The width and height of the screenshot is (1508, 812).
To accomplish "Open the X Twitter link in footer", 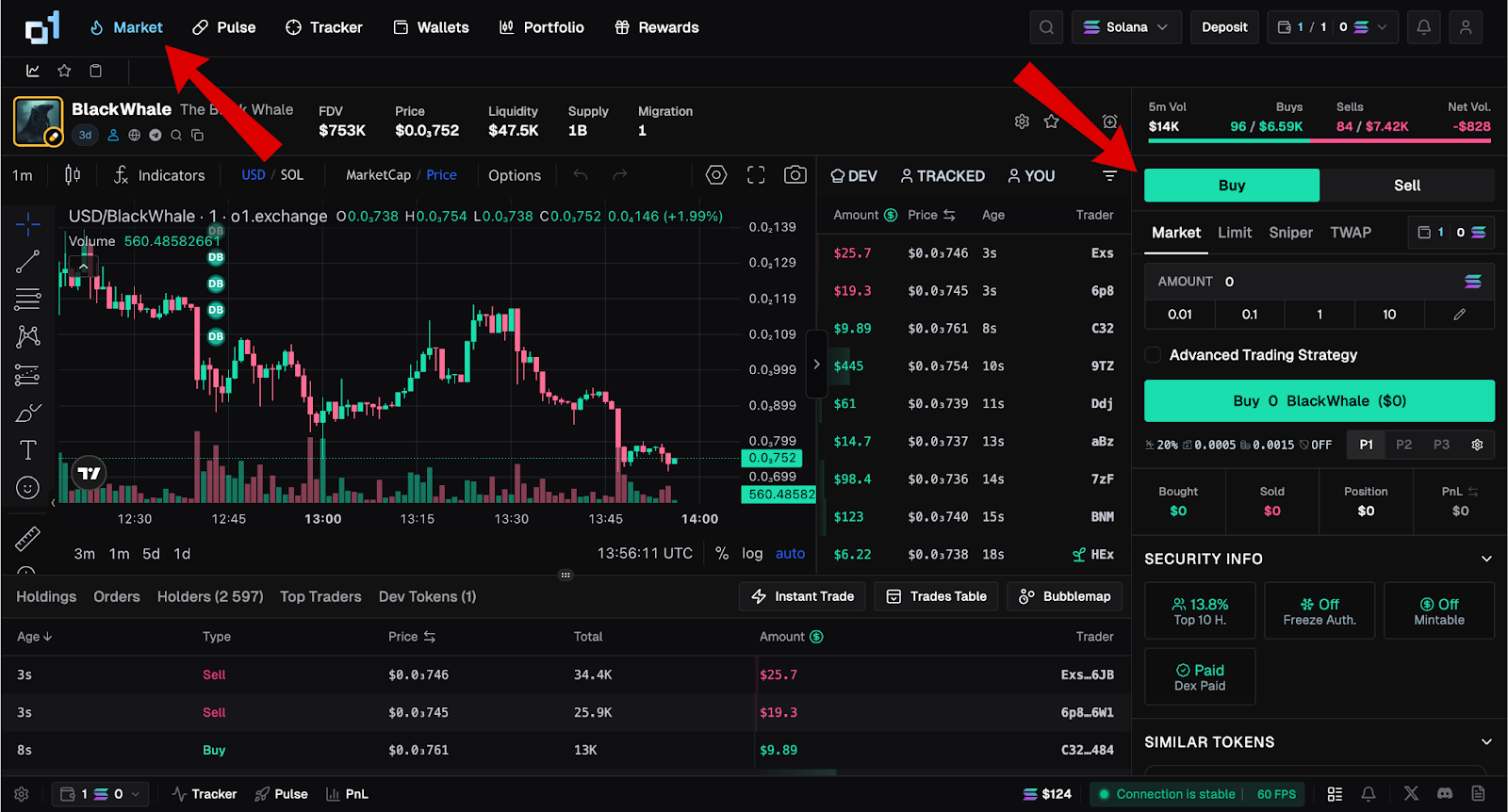I will click(1411, 794).
